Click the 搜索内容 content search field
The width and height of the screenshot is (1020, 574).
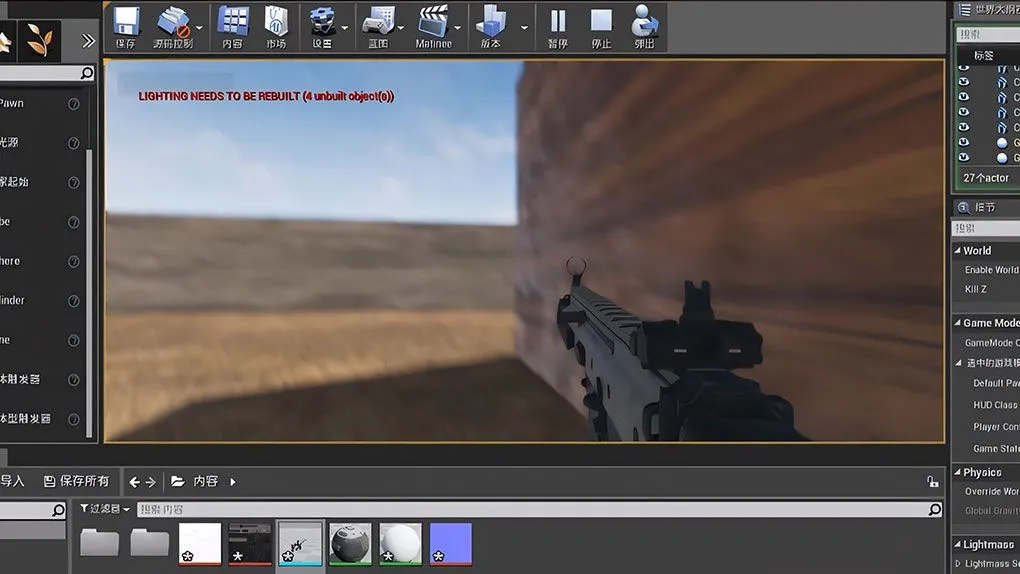click(540, 509)
